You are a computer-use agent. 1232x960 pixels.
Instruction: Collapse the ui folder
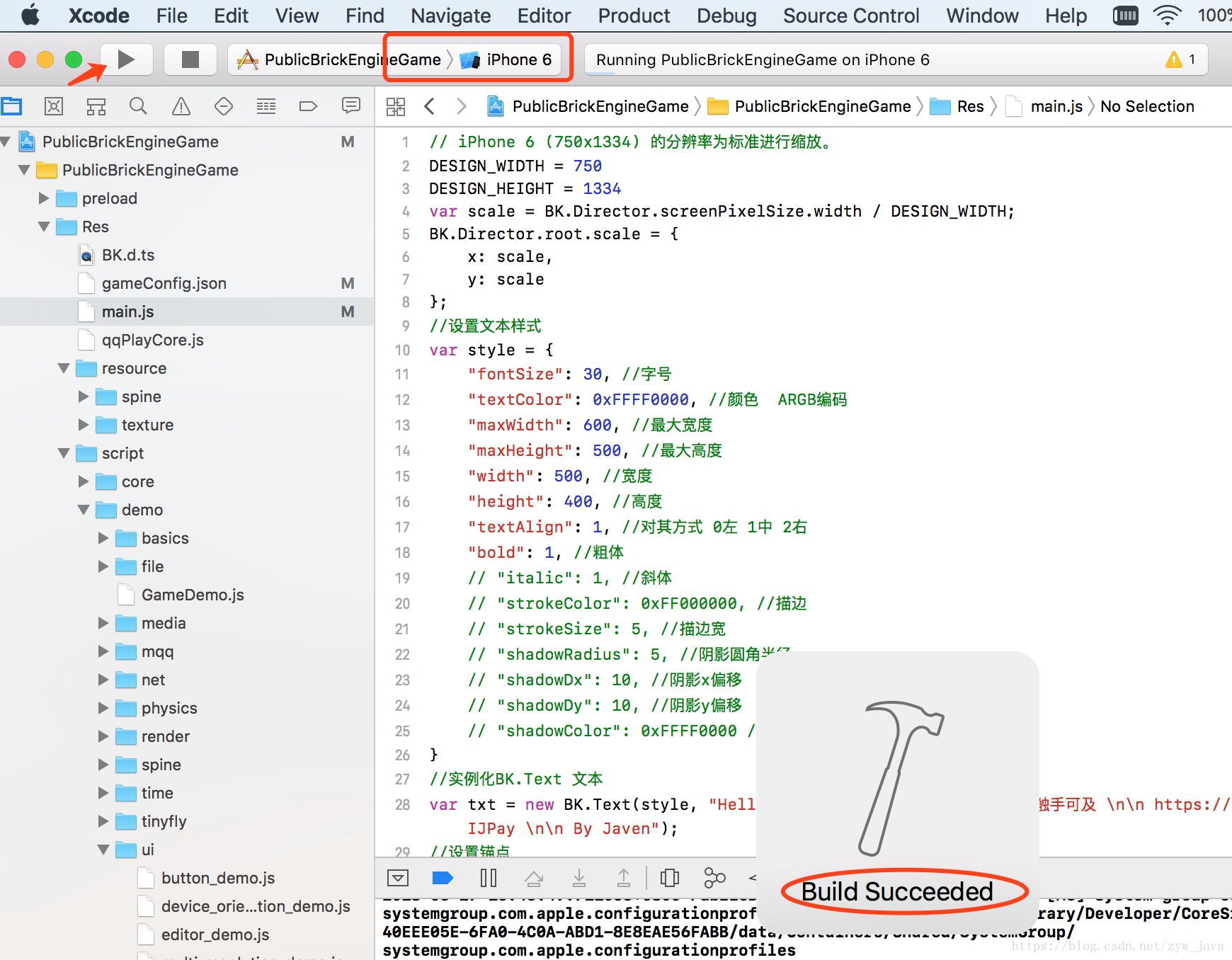click(103, 850)
